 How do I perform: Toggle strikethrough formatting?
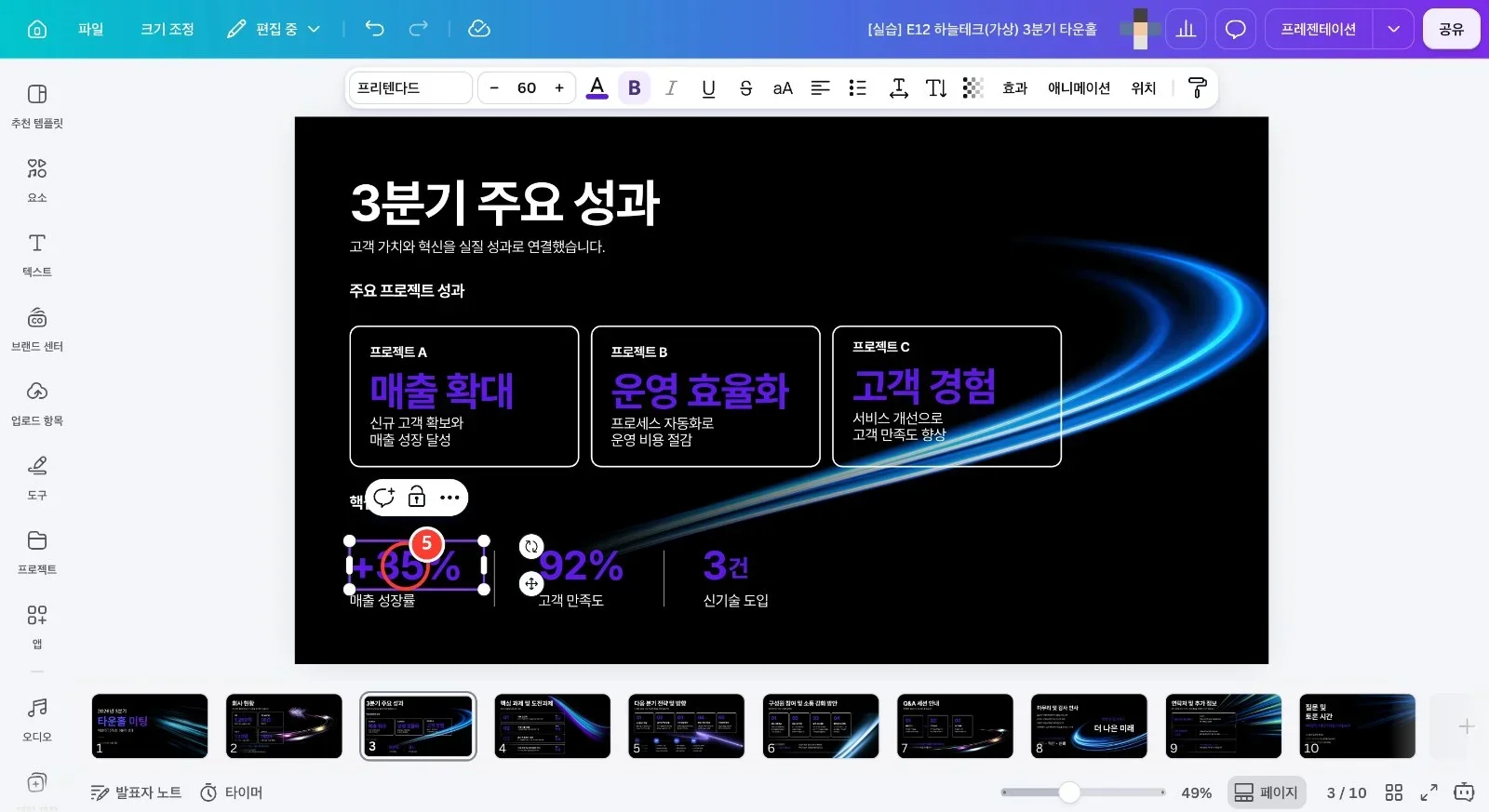745,87
